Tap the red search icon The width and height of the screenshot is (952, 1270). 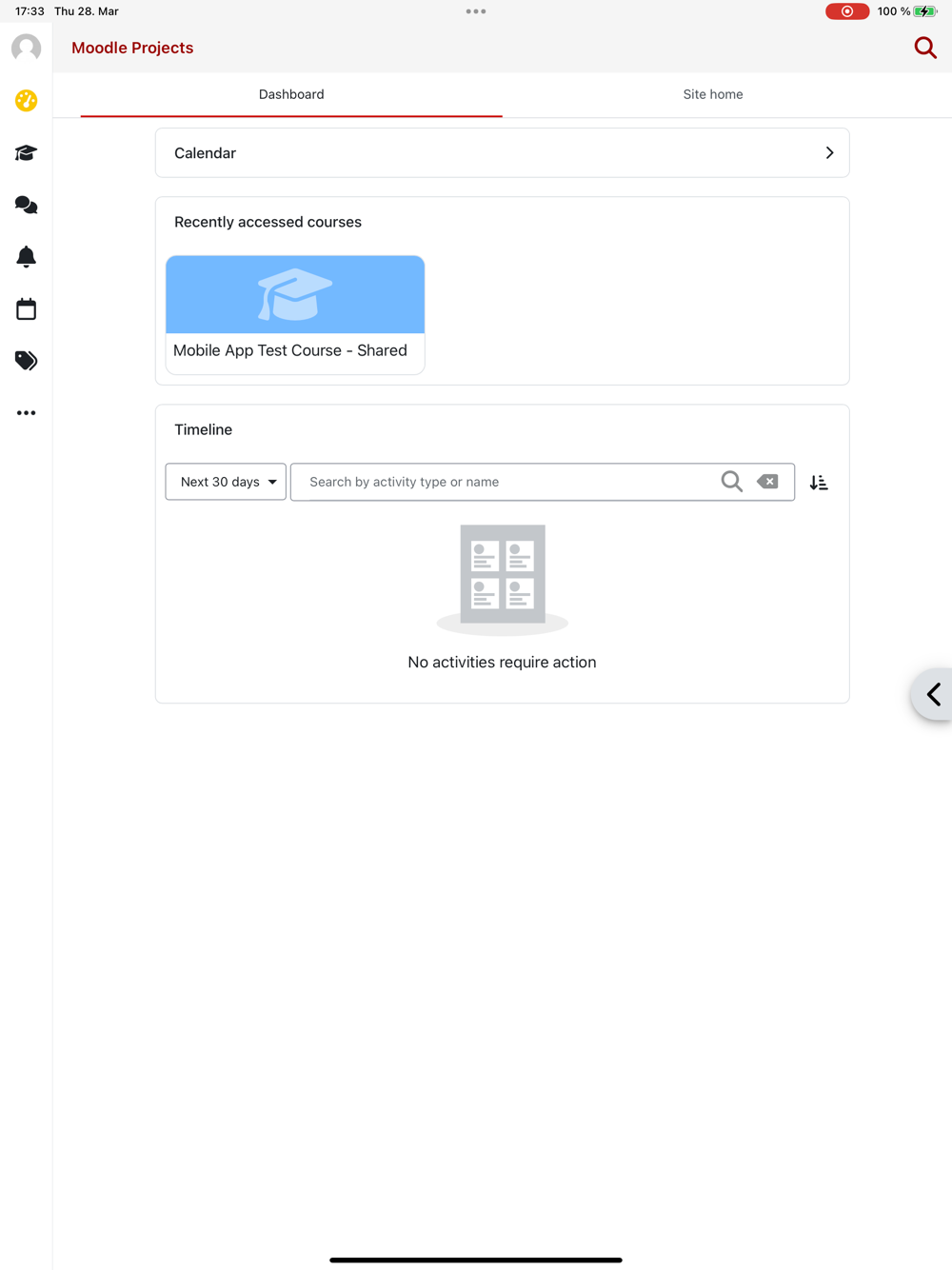924,48
